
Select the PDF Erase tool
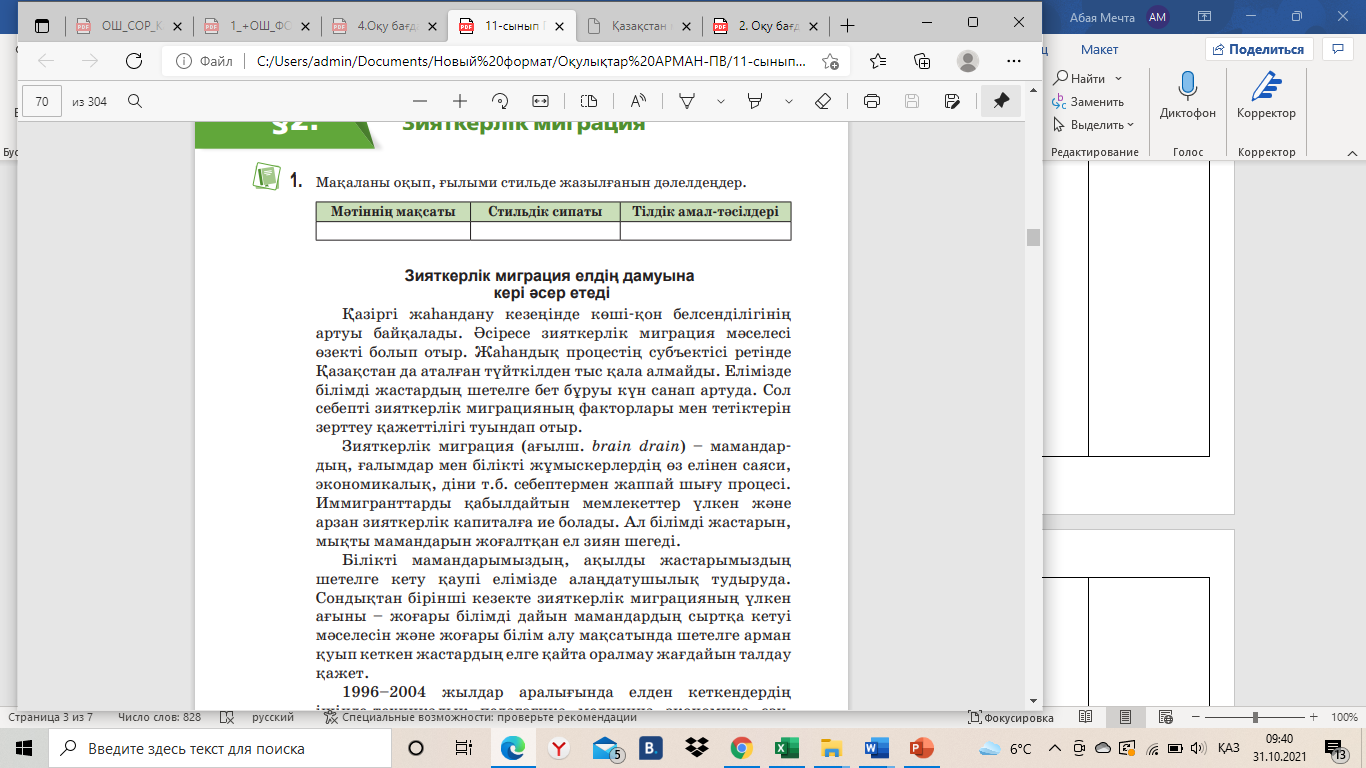click(823, 101)
